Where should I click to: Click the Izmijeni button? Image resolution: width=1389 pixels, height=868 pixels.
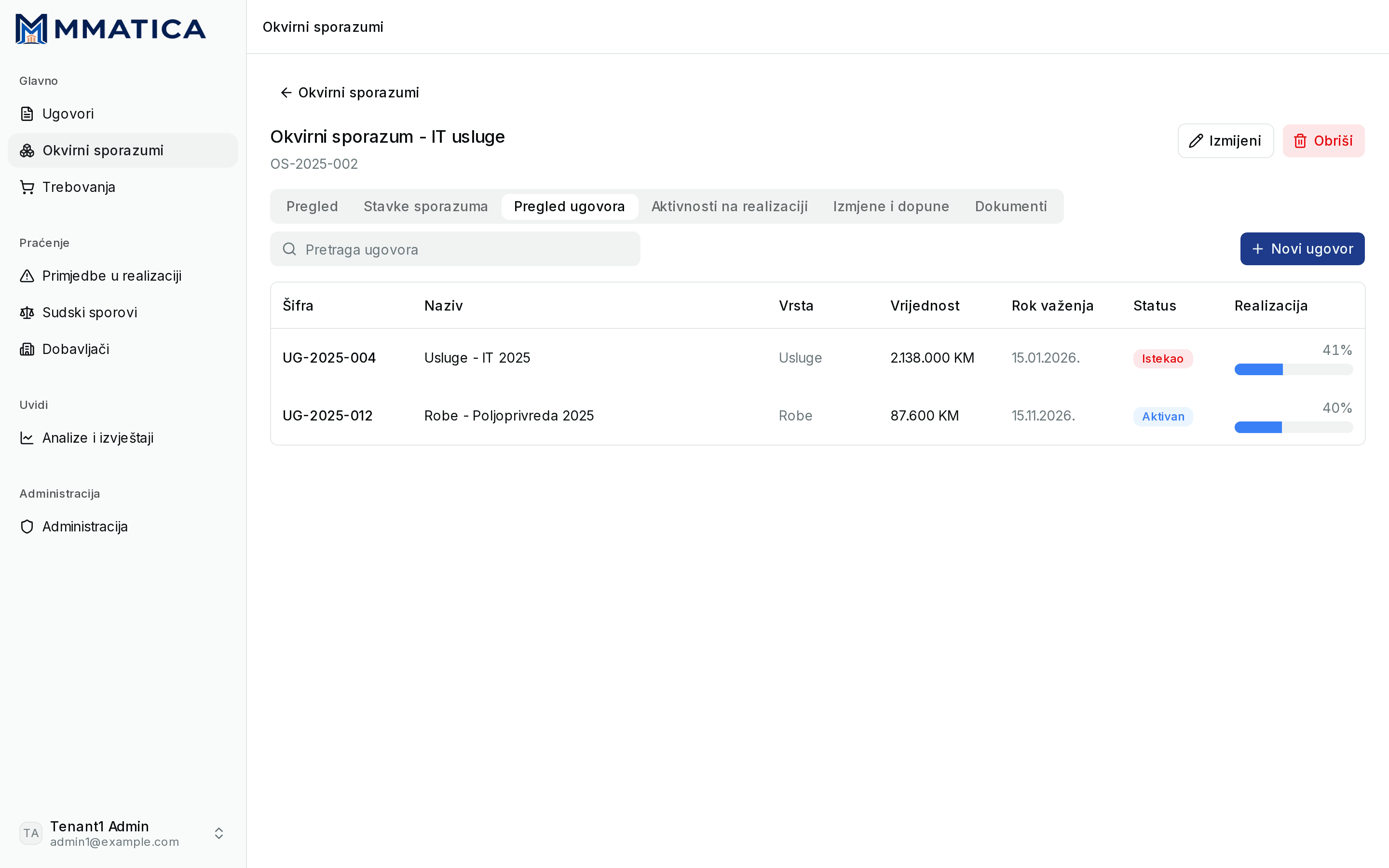tap(1226, 141)
